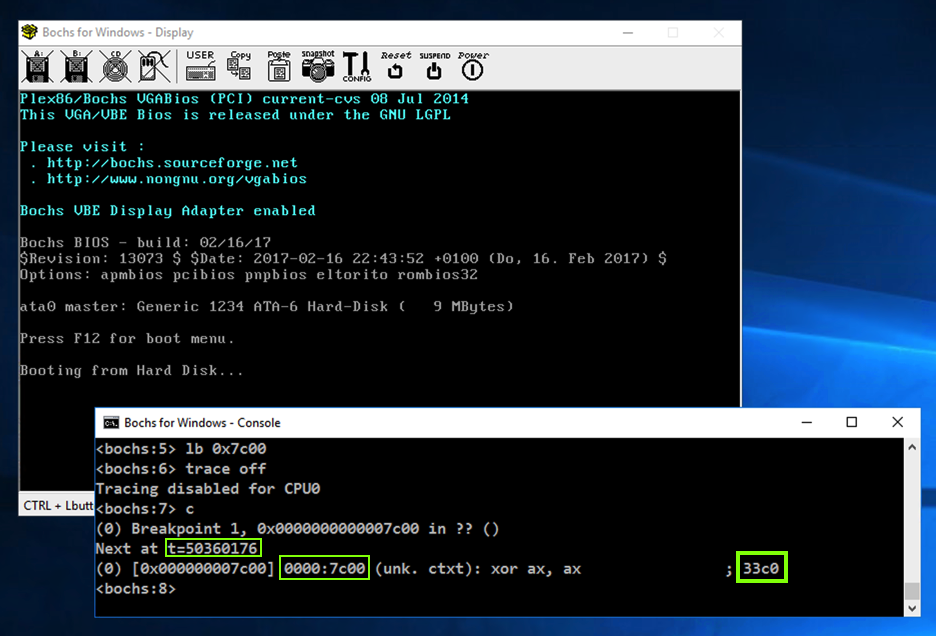Viewport: 936px width, 636px height.
Task: Click the 'http://bochs.sourceforge.net' text
Action: [x=172, y=162]
